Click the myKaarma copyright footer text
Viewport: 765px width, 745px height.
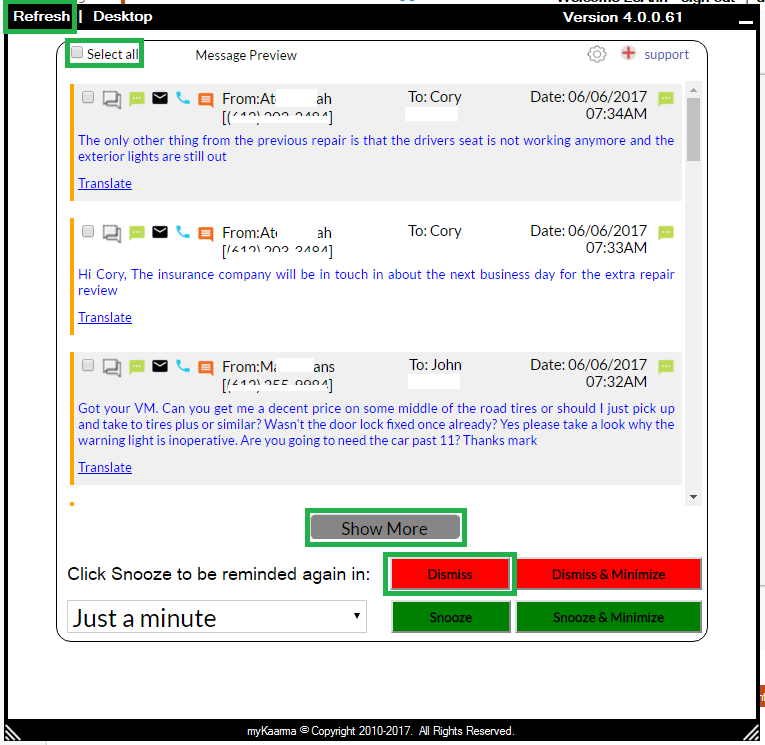coord(381,731)
